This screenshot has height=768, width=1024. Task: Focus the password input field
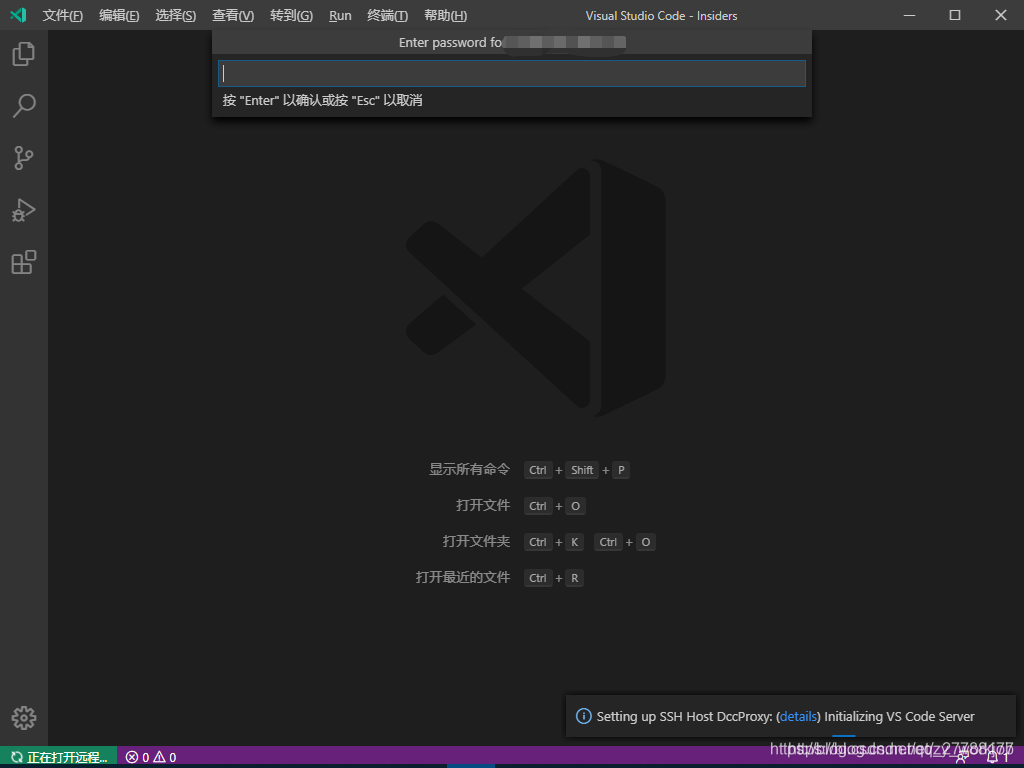pos(511,74)
